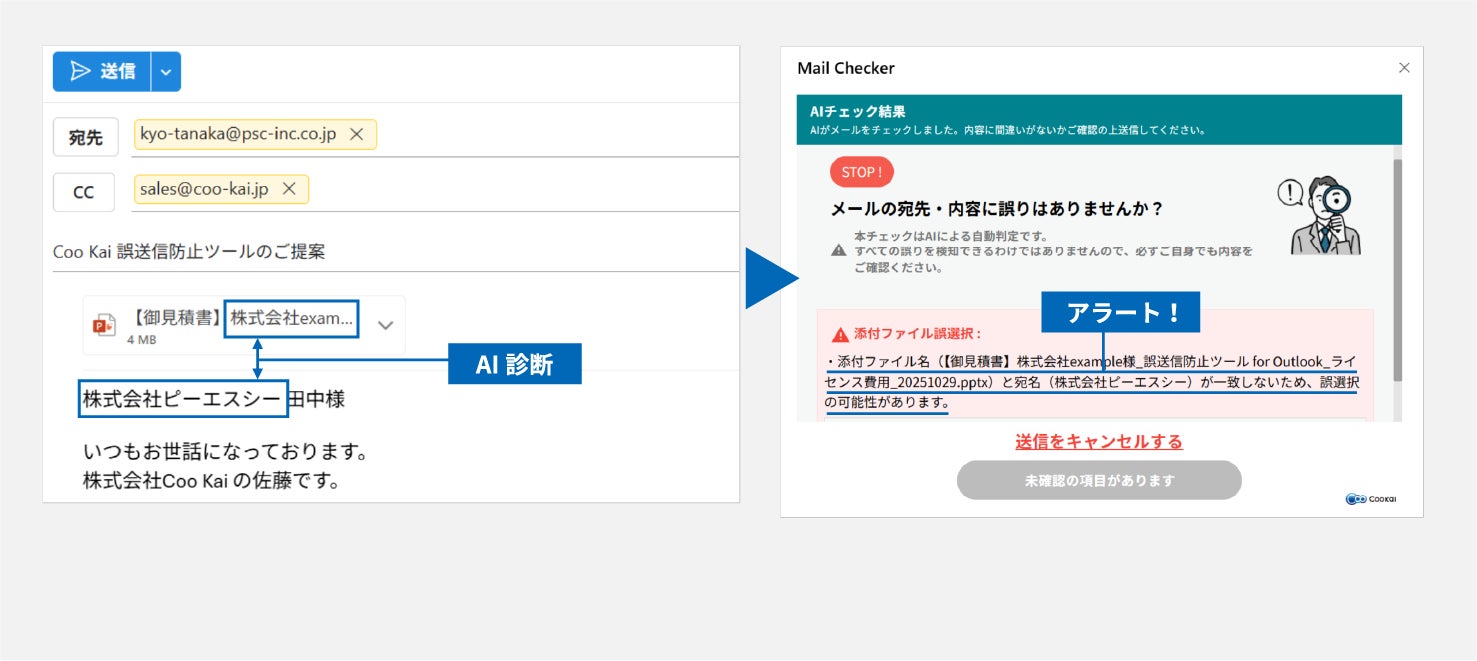Select the kyo-tanaka@psc-inc.co.jp recipient chip

click(x=255, y=134)
